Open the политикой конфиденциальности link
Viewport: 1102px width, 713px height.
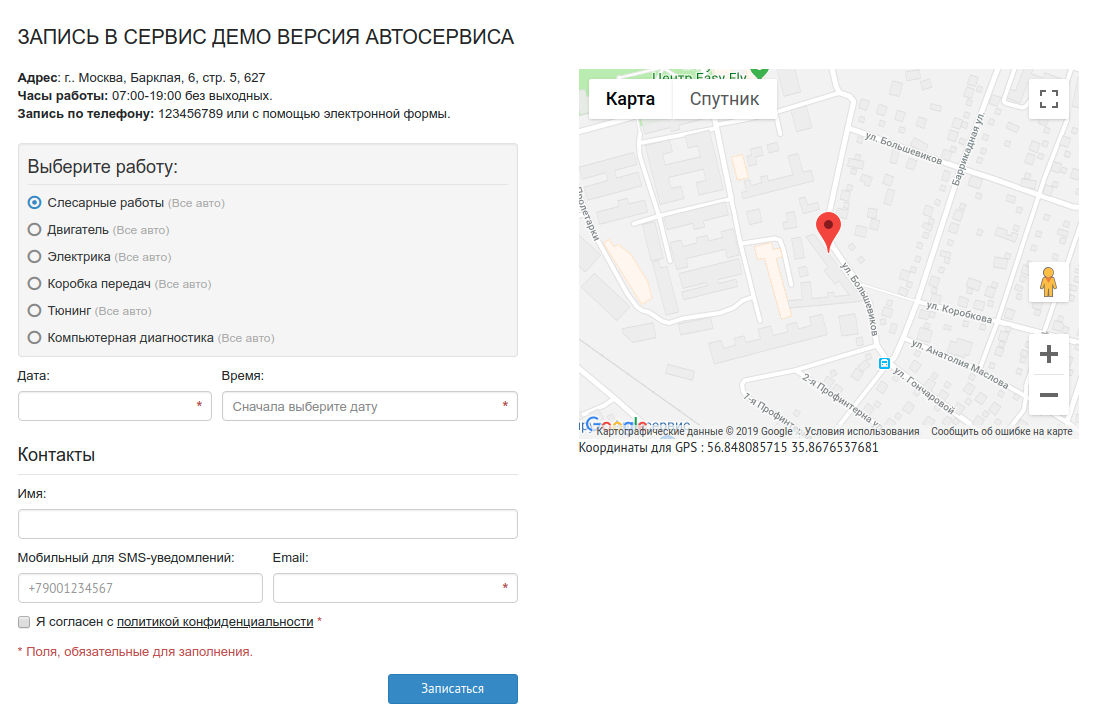tap(215, 622)
